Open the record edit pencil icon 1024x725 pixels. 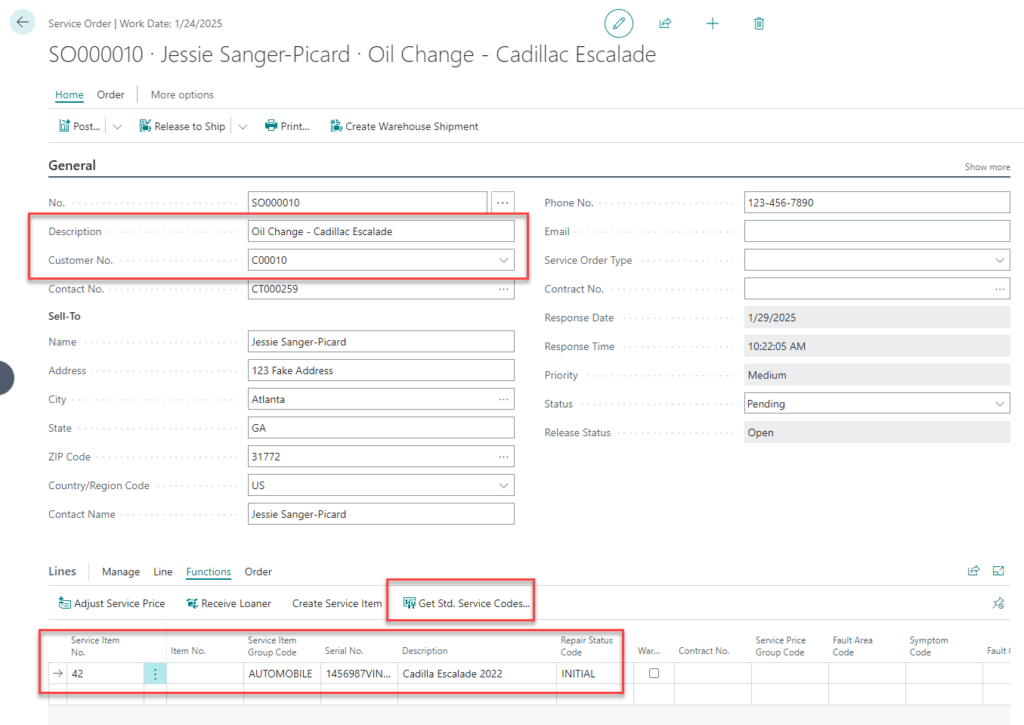tap(618, 22)
